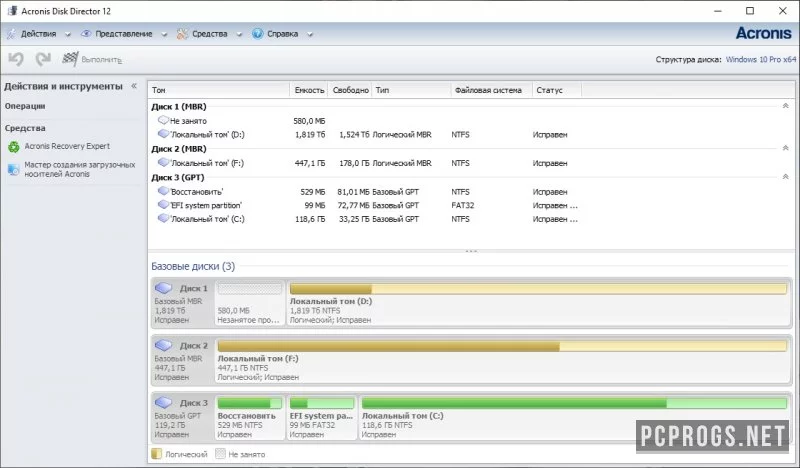
Task: Sort by the Свободно column header
Action: click(x=350, y=90)
